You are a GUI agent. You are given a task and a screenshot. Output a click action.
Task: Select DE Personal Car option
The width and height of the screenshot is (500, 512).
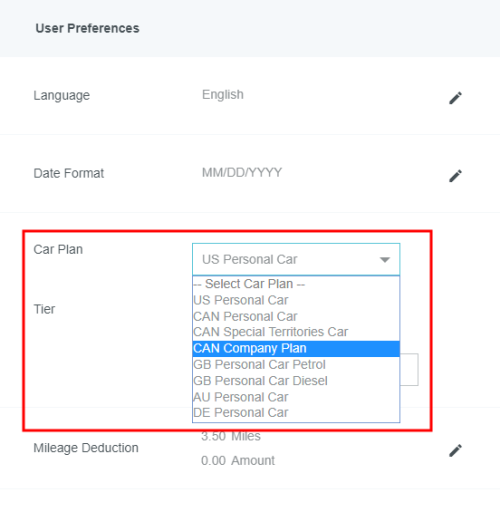pyautogui.click(x=296, y=413)
